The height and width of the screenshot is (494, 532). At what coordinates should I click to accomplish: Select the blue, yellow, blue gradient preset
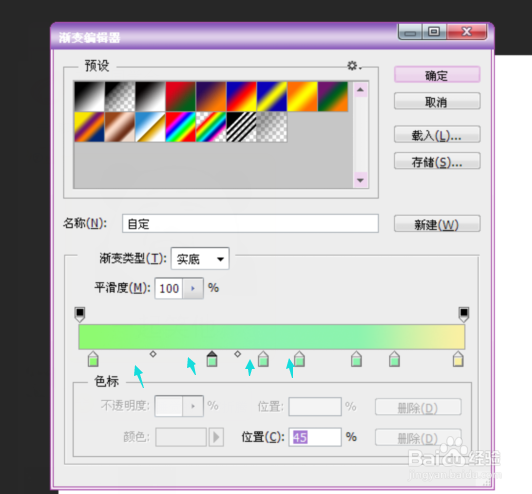pos(272,96)
